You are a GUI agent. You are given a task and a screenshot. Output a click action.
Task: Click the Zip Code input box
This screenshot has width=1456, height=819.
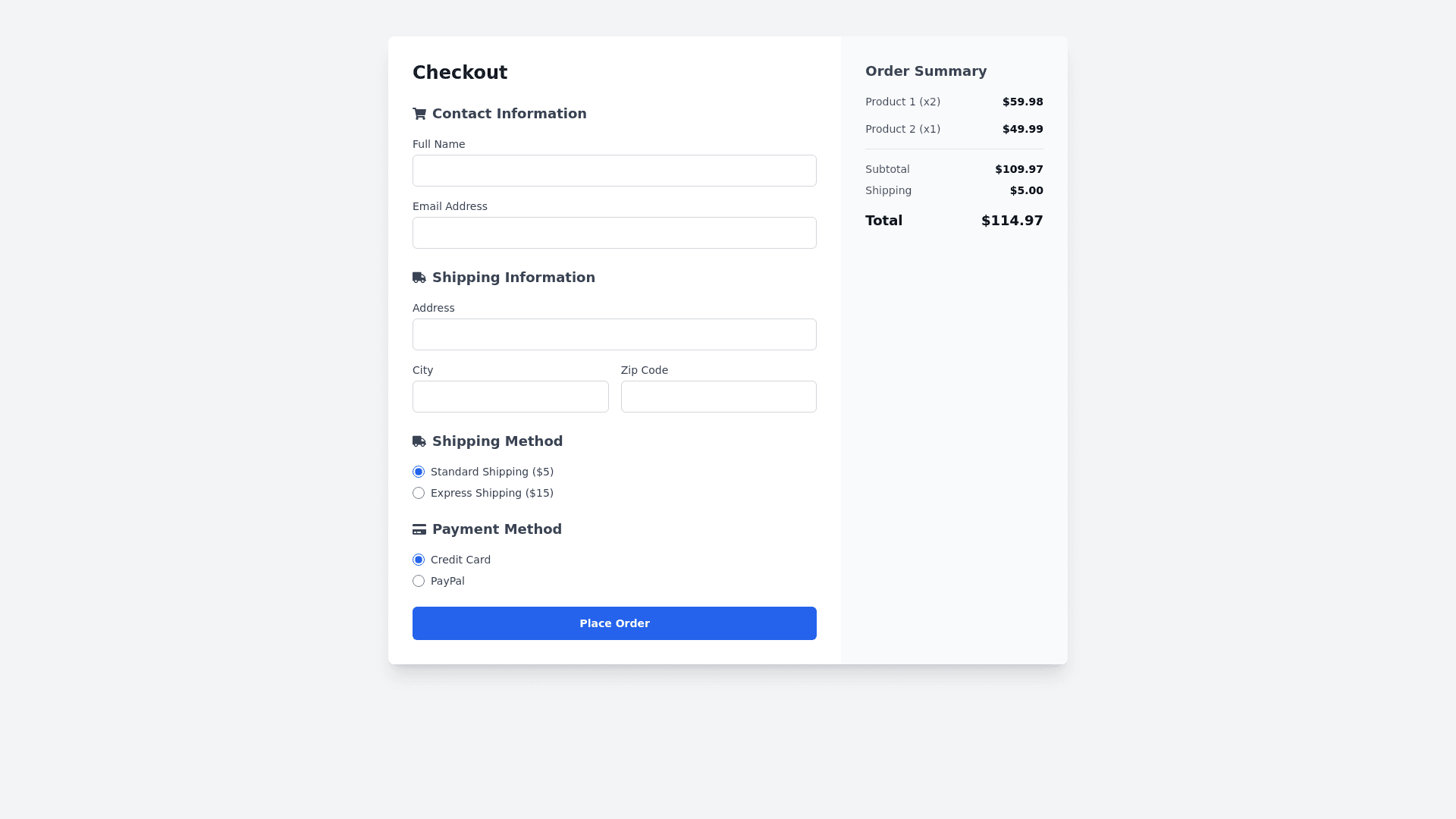click(718, 397)
